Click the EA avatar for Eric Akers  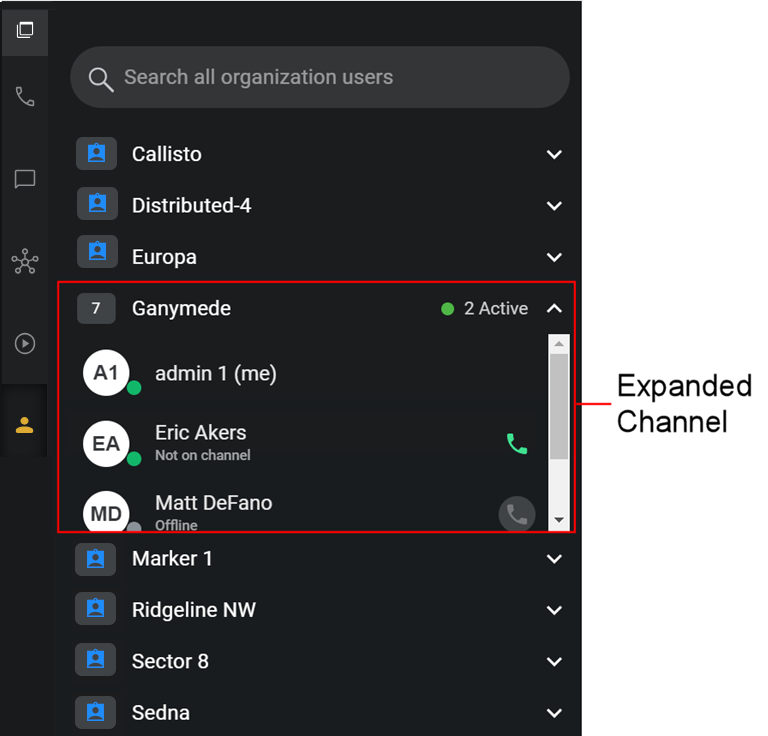click(x=106, y=444)
